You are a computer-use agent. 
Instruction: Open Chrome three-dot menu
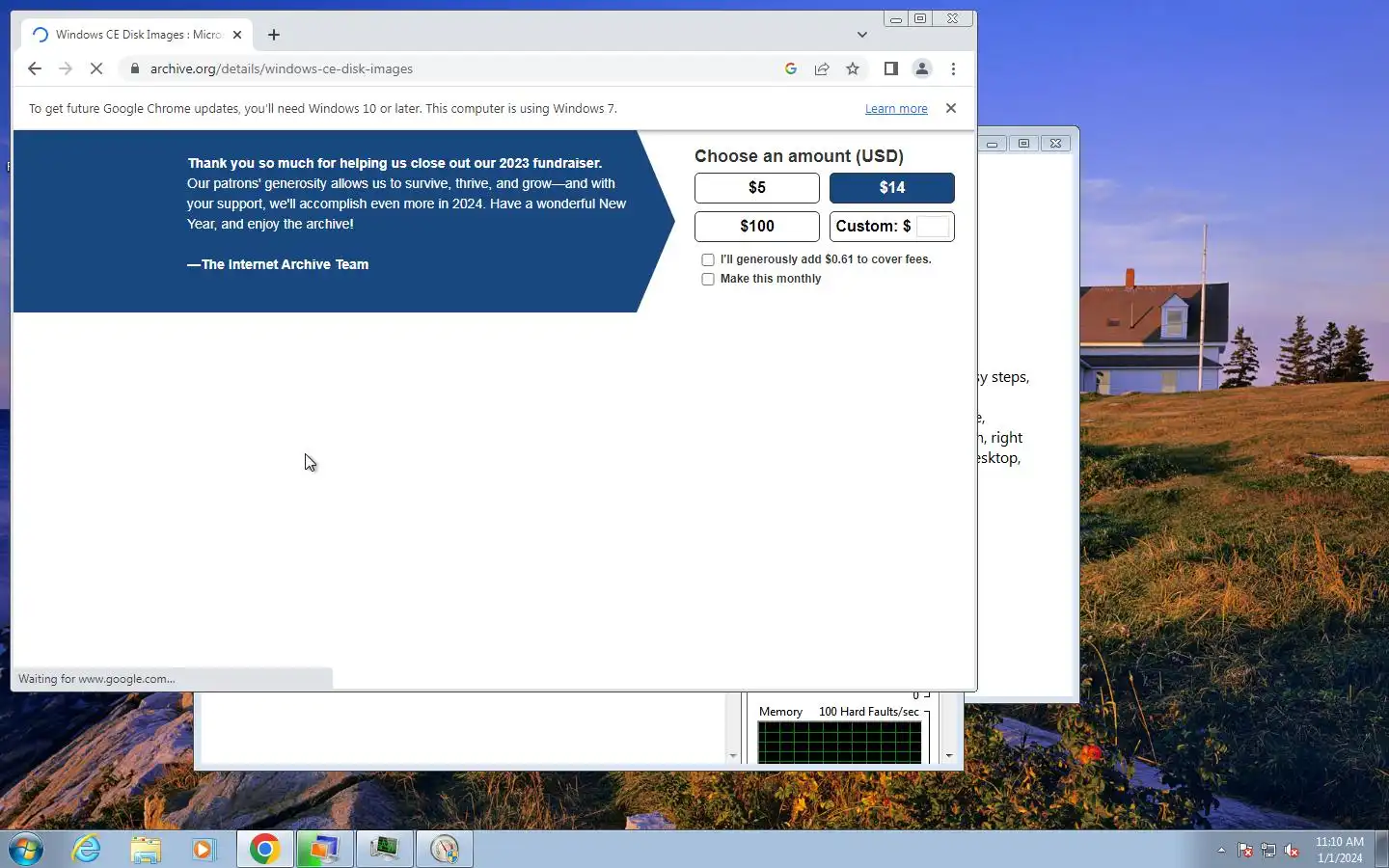[x=953, y=68]
